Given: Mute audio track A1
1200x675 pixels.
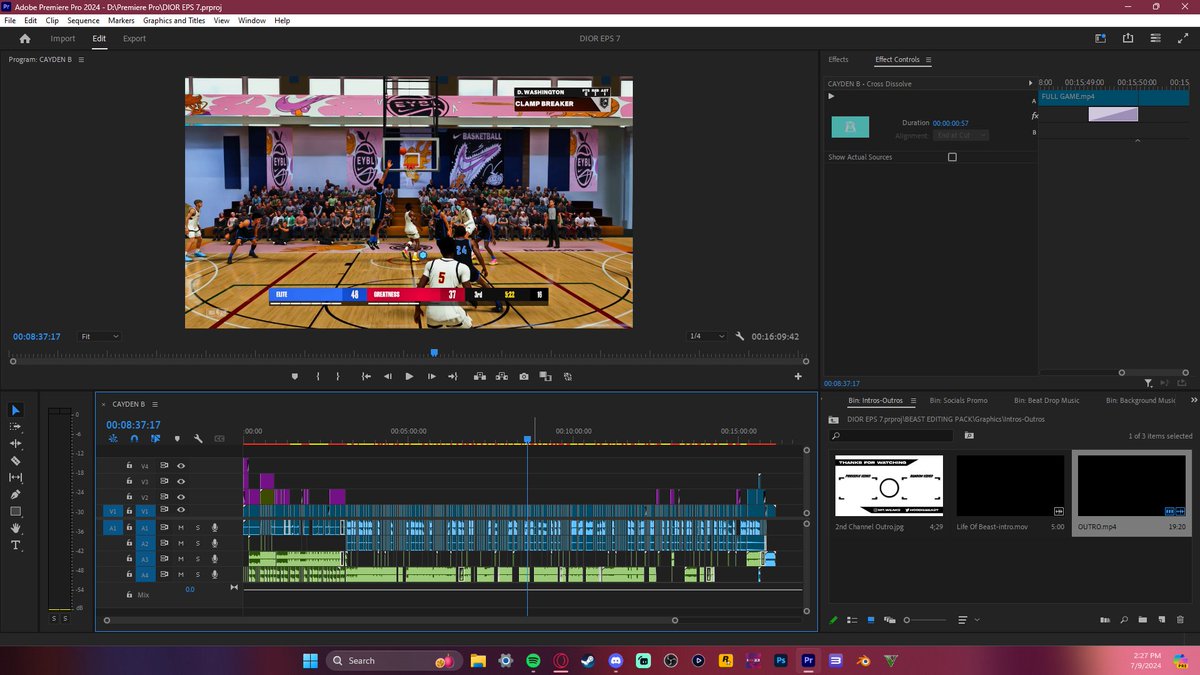Looking at the screenshot, I should [181, 527].
